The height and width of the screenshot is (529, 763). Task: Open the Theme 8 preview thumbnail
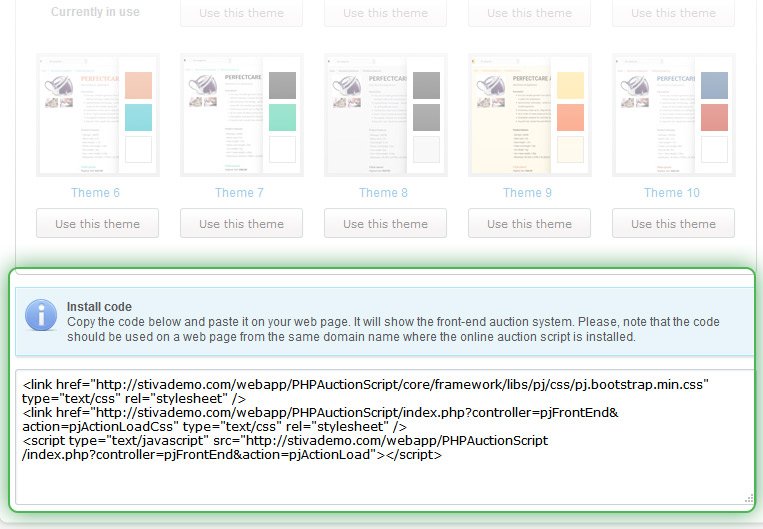[386, 115]
